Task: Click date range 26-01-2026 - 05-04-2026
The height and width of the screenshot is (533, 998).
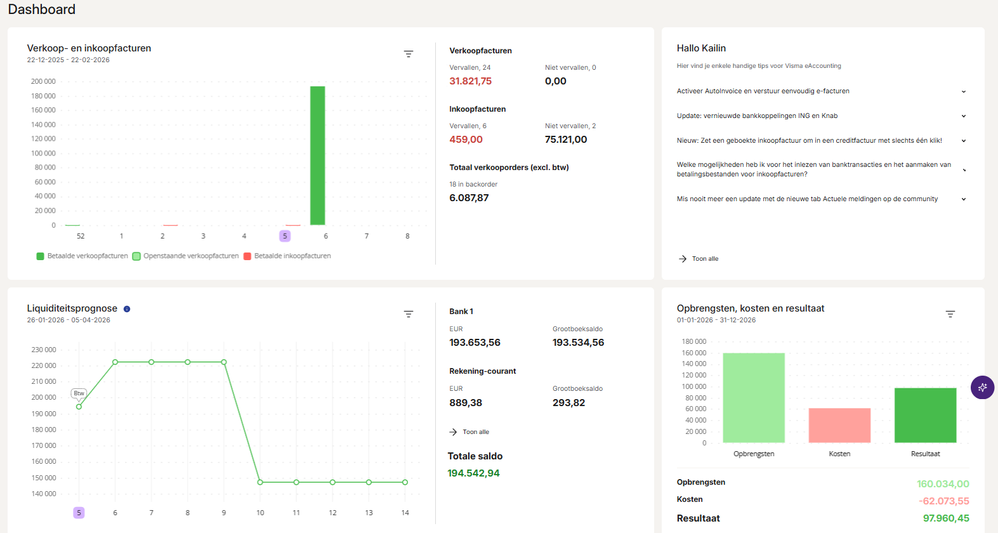Action: pos(68,320)
